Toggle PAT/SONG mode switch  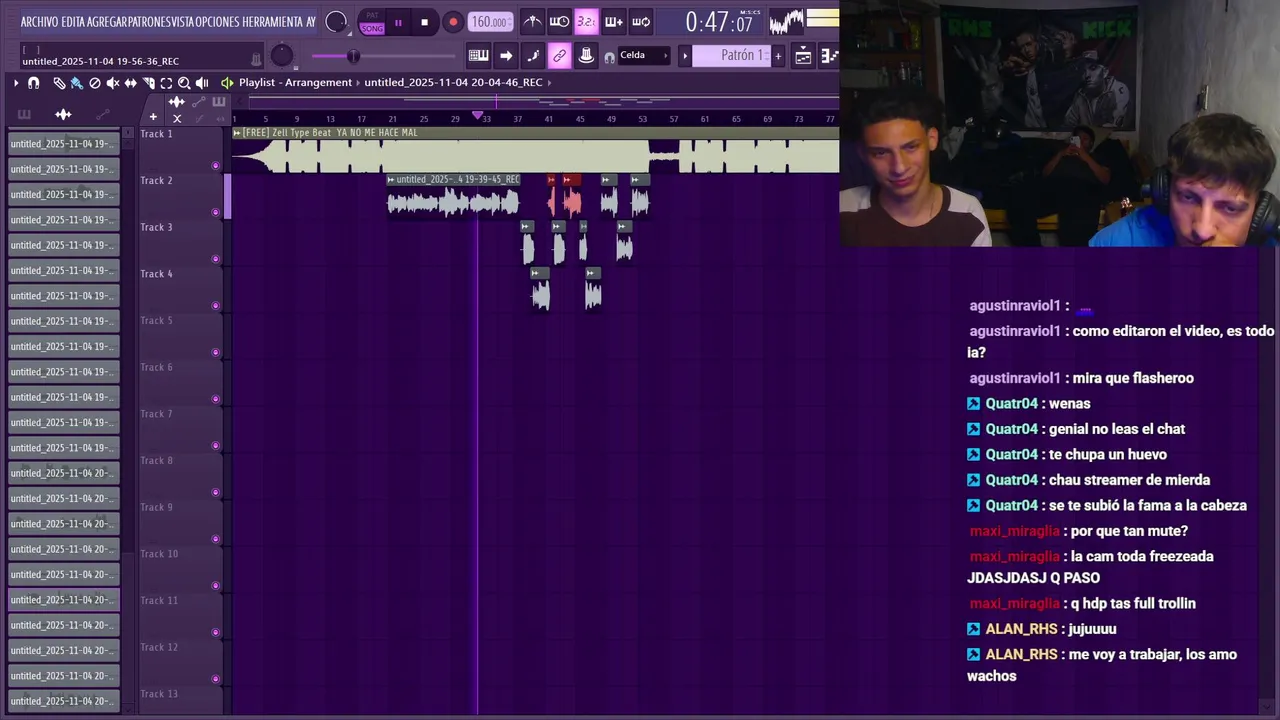[x=372, y=22]
